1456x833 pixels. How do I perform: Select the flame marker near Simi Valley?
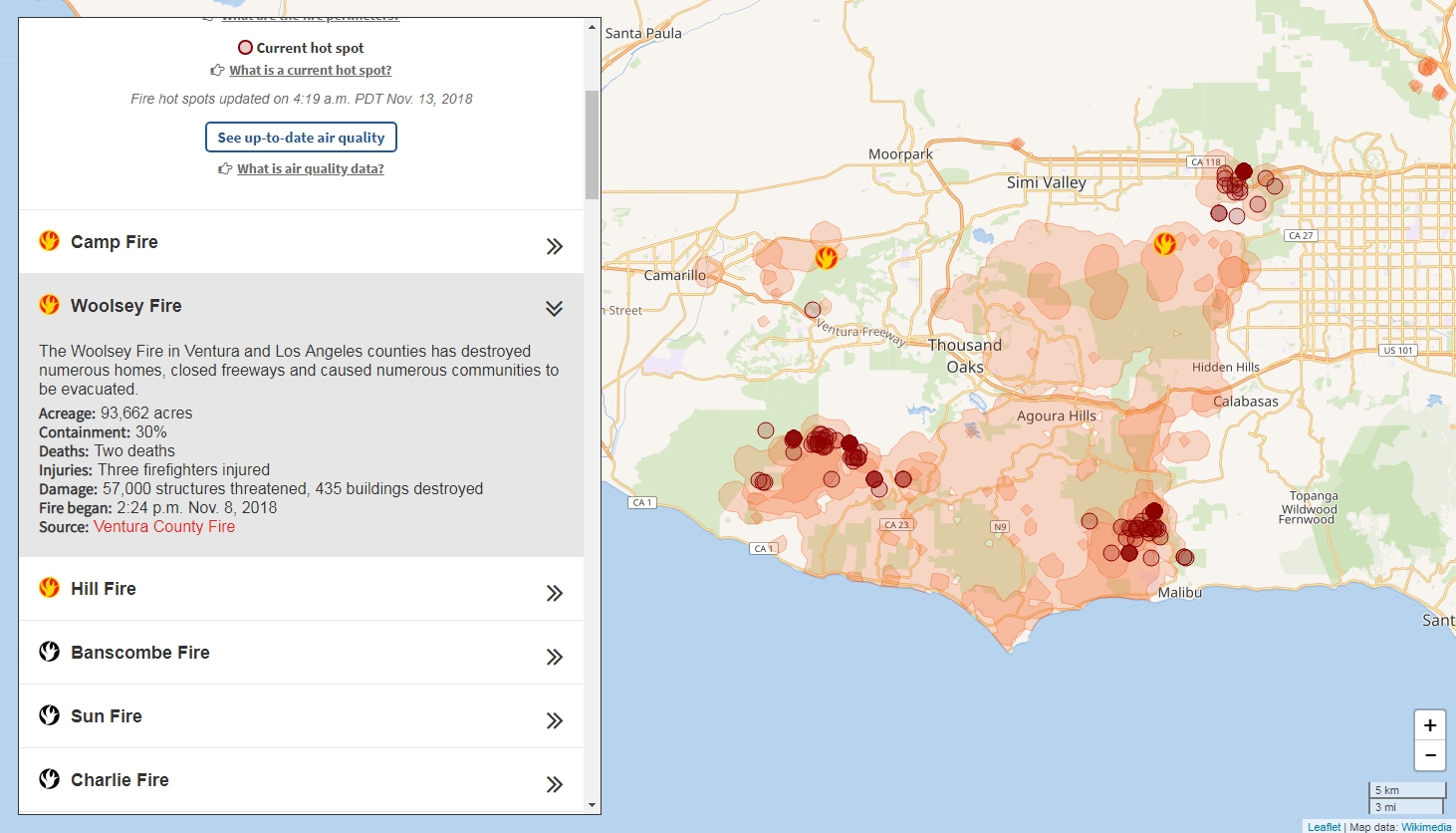1165,246
